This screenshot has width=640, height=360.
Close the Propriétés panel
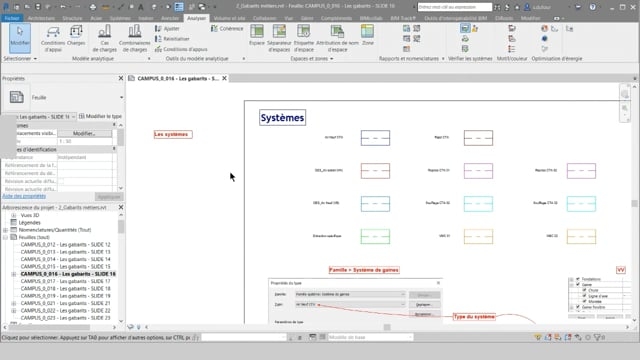(x=121, y=78)
